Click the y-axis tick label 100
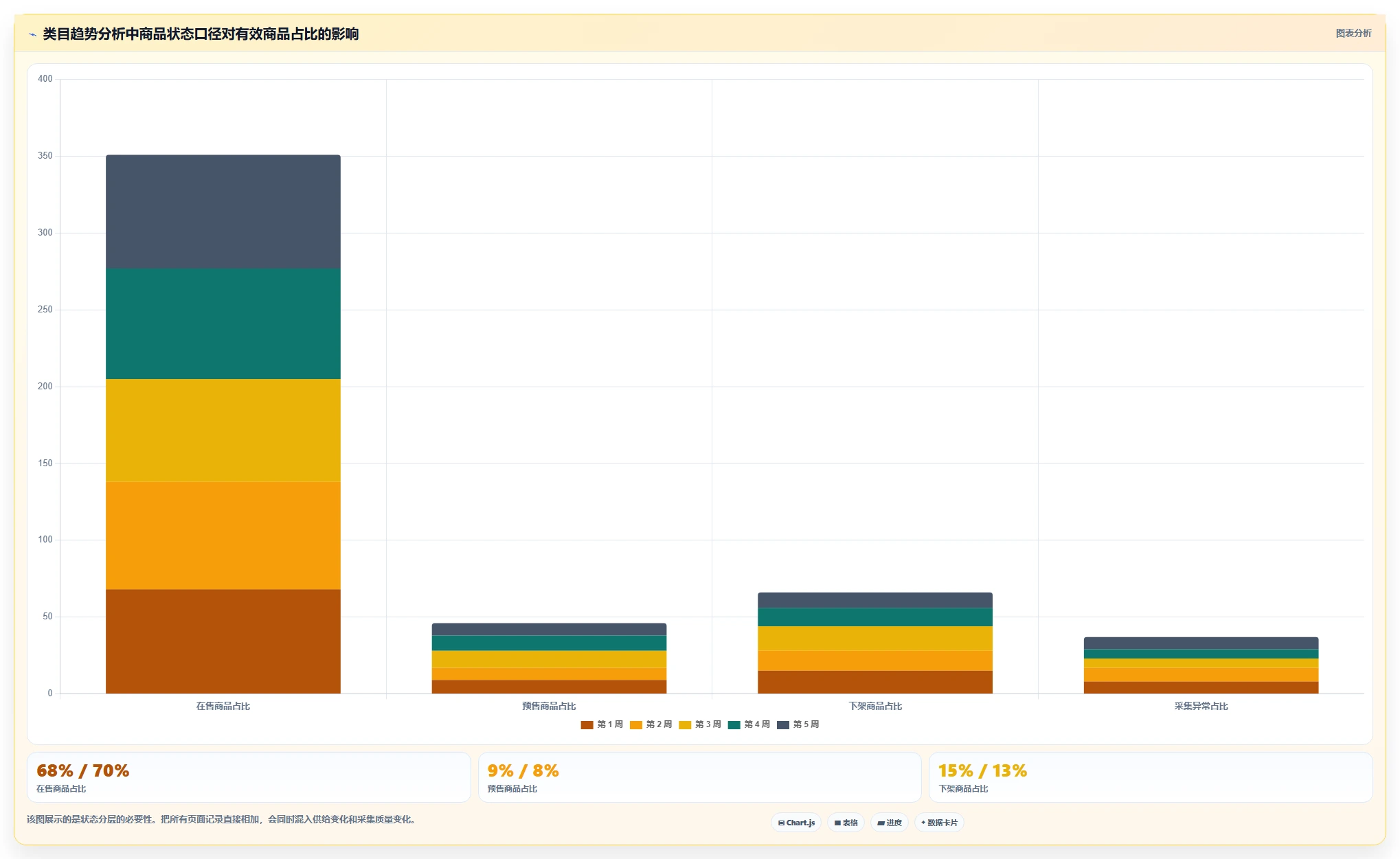Viewport: 1400px width, 859px height. tap(45, 540)
